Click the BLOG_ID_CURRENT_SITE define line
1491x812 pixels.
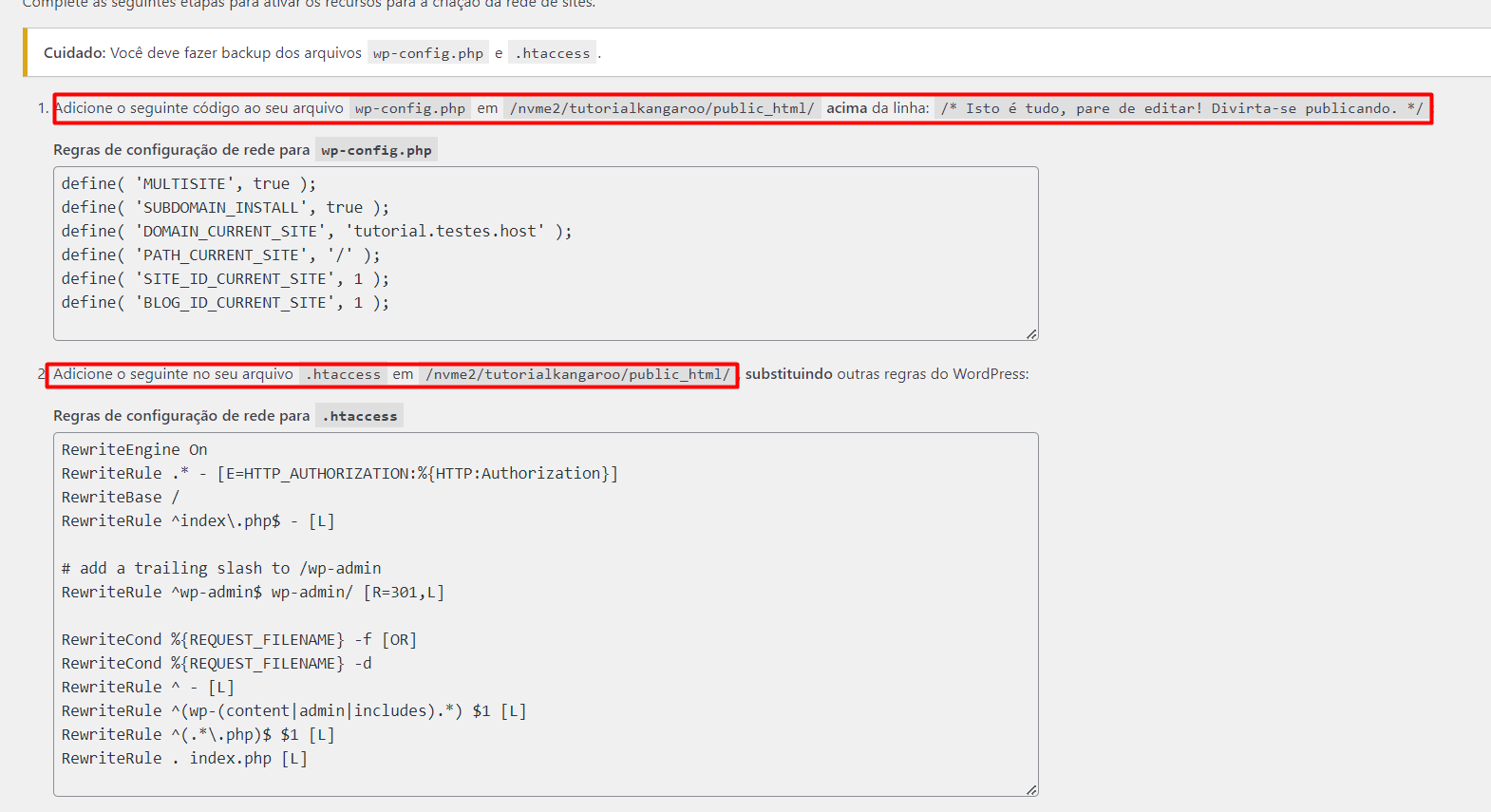[225, 303]
